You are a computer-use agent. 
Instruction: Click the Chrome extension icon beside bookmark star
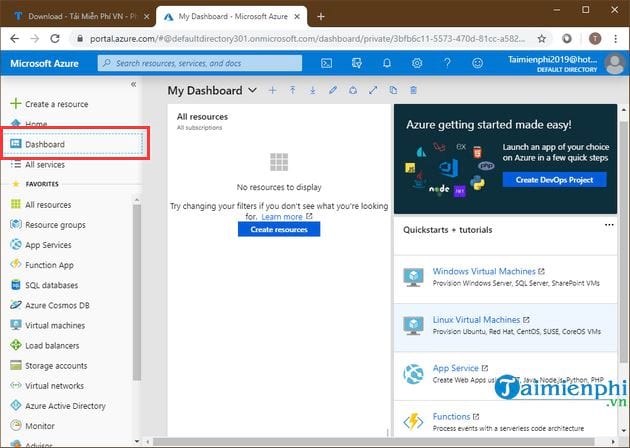coord(567,39)
